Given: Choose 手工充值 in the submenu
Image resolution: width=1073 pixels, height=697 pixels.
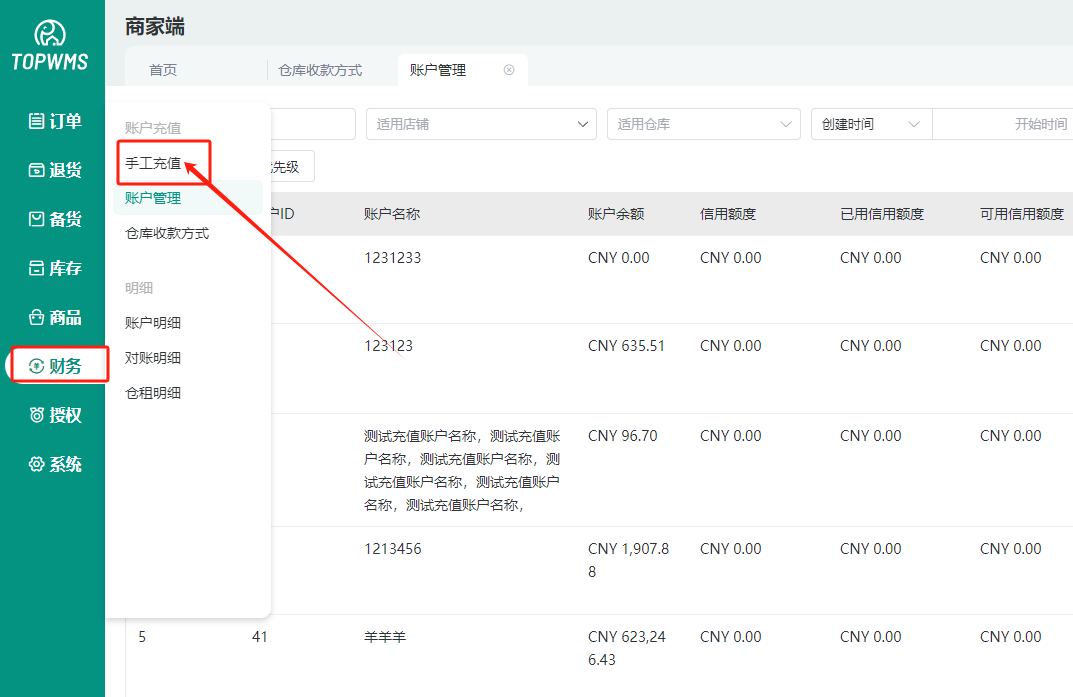Looking at the screenshot, I should click(153, 163).
